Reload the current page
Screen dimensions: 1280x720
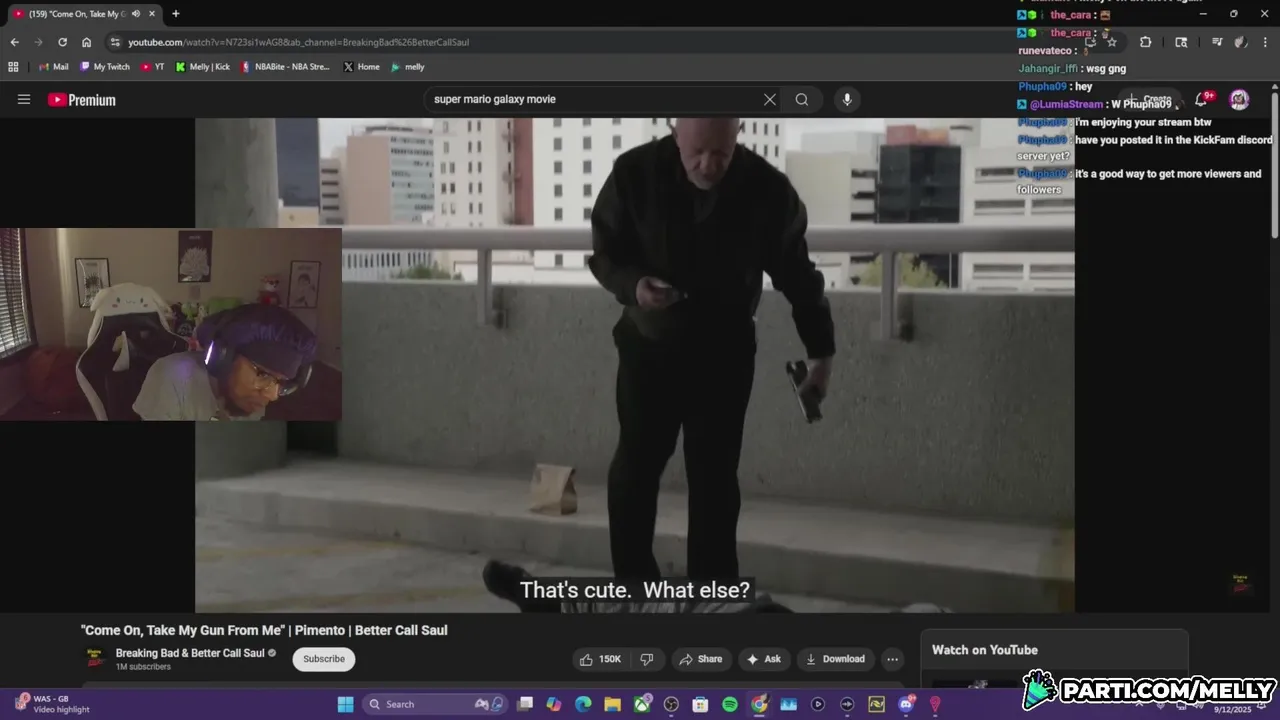click(x=62, y=42)
